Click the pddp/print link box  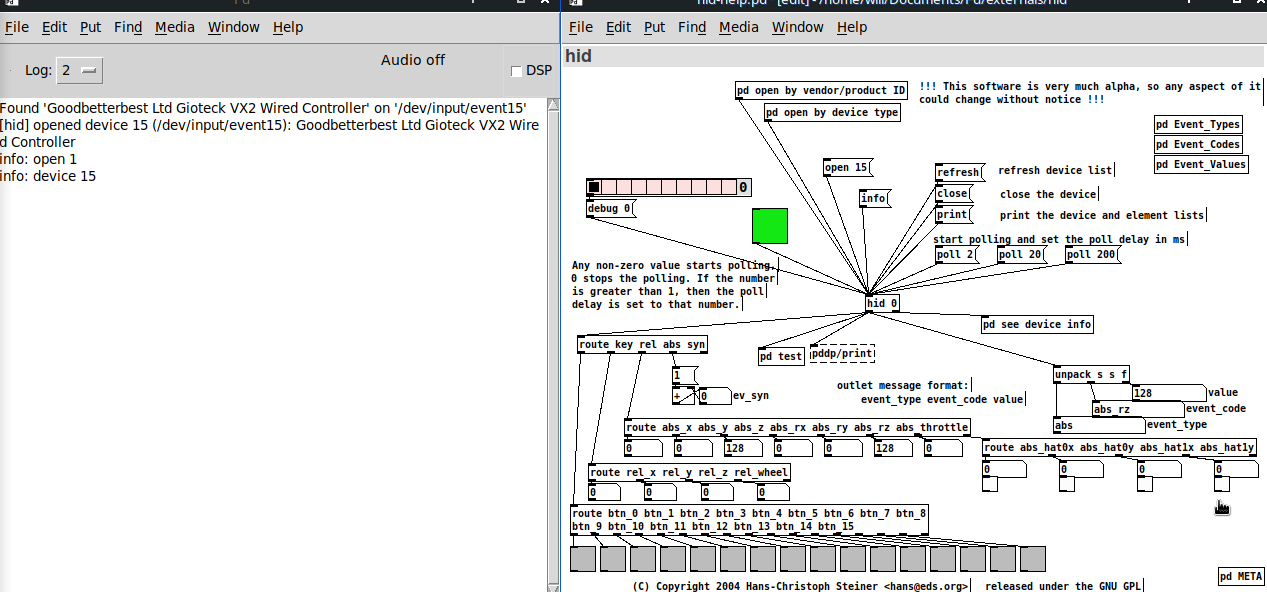pyautogui.click(x=841, y=354)
